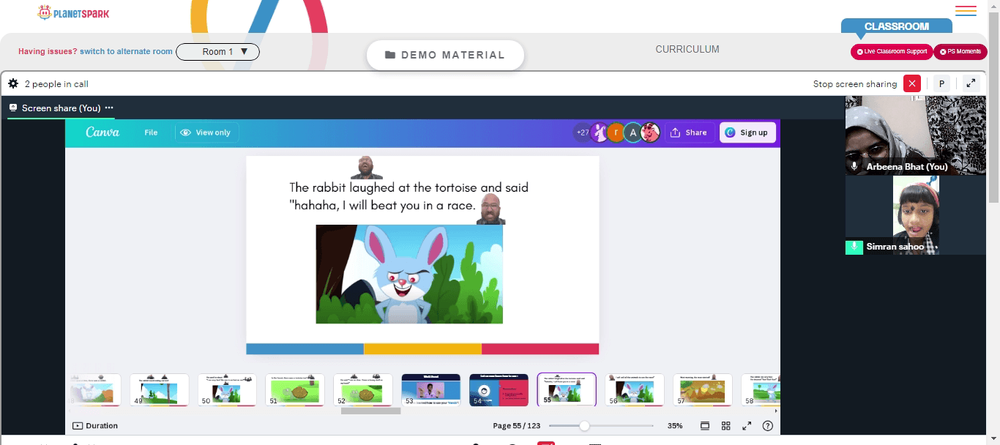Open call settings gear icon
Screen dimensions: 1000x445
click(13, 84)
